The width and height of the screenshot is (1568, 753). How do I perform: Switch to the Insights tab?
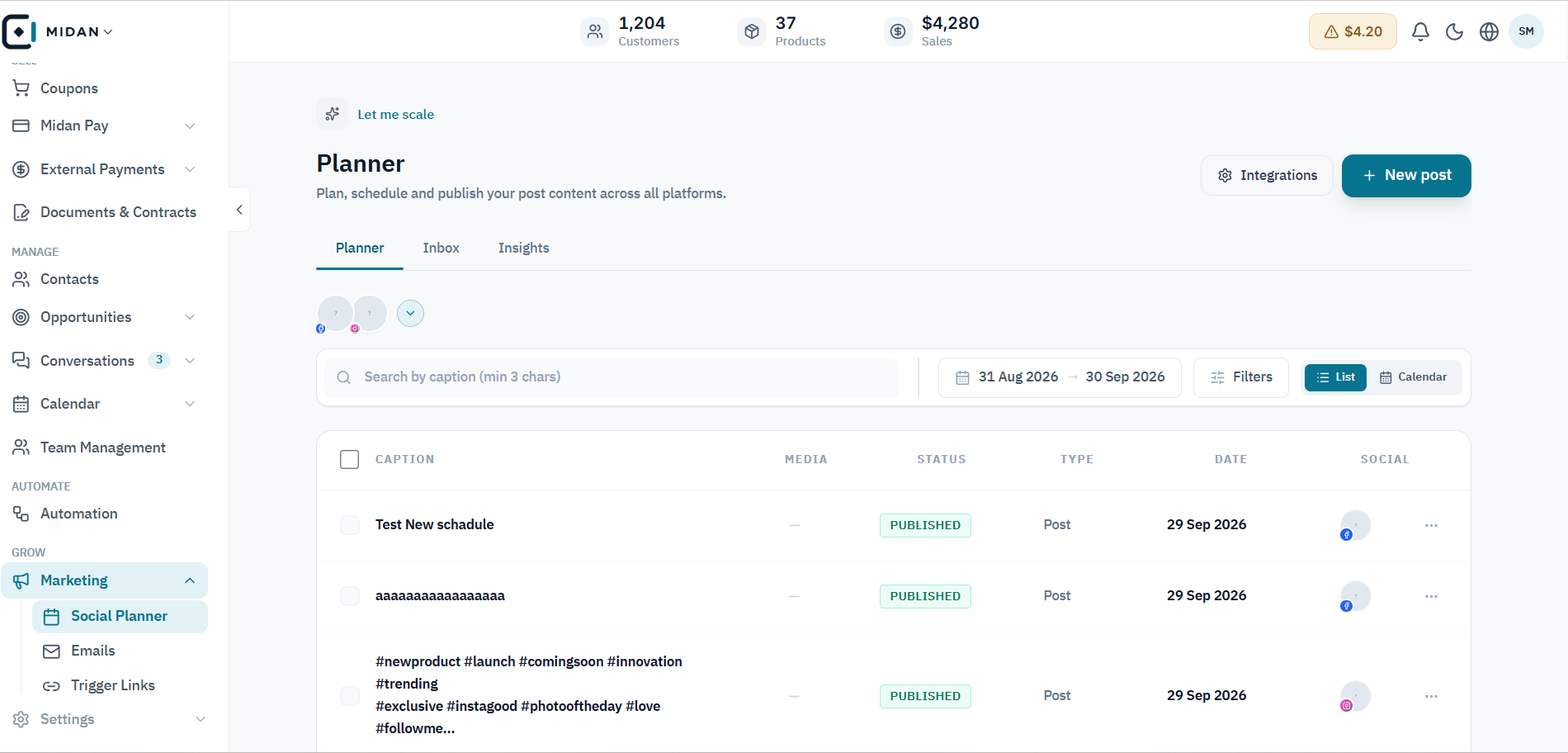pos(523,248)
